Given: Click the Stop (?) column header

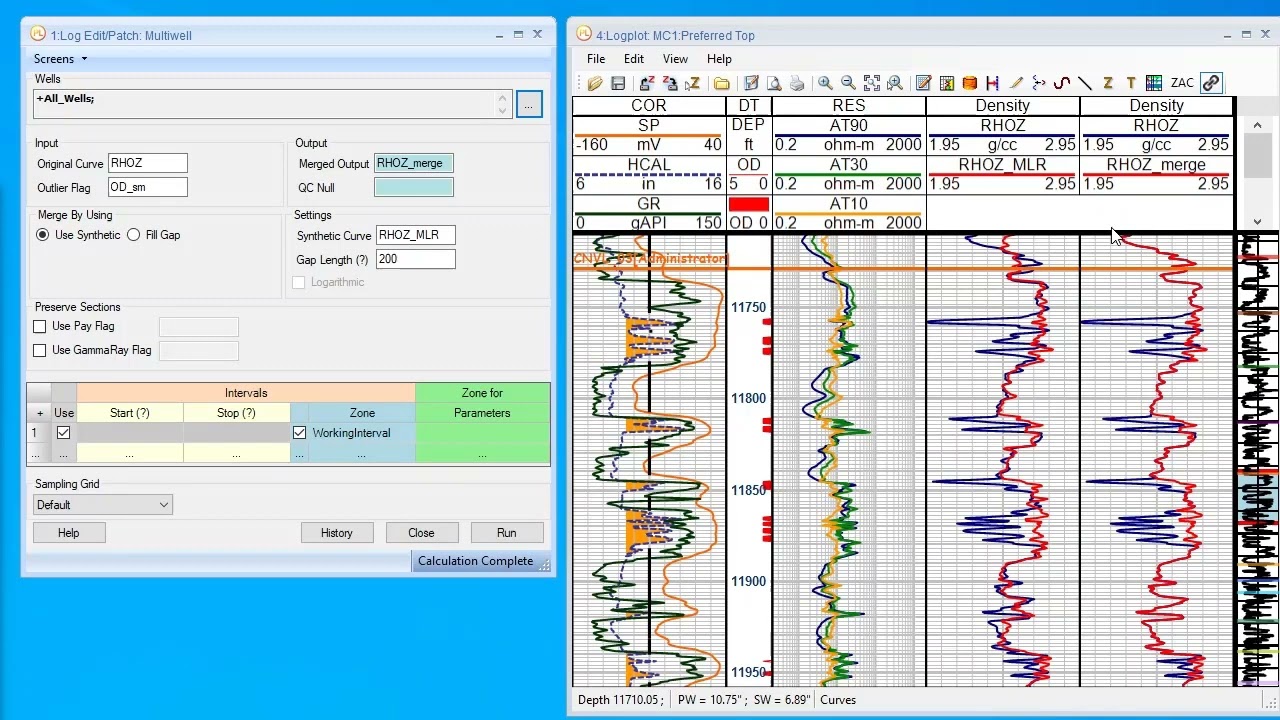Looking at the screenshot, I should coord(236,413).
